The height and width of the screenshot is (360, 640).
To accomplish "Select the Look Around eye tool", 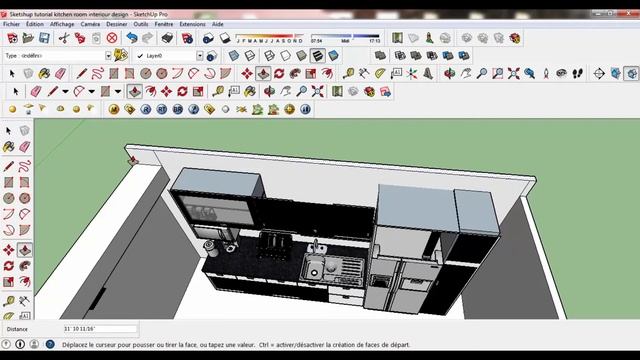I will [562, 73].
